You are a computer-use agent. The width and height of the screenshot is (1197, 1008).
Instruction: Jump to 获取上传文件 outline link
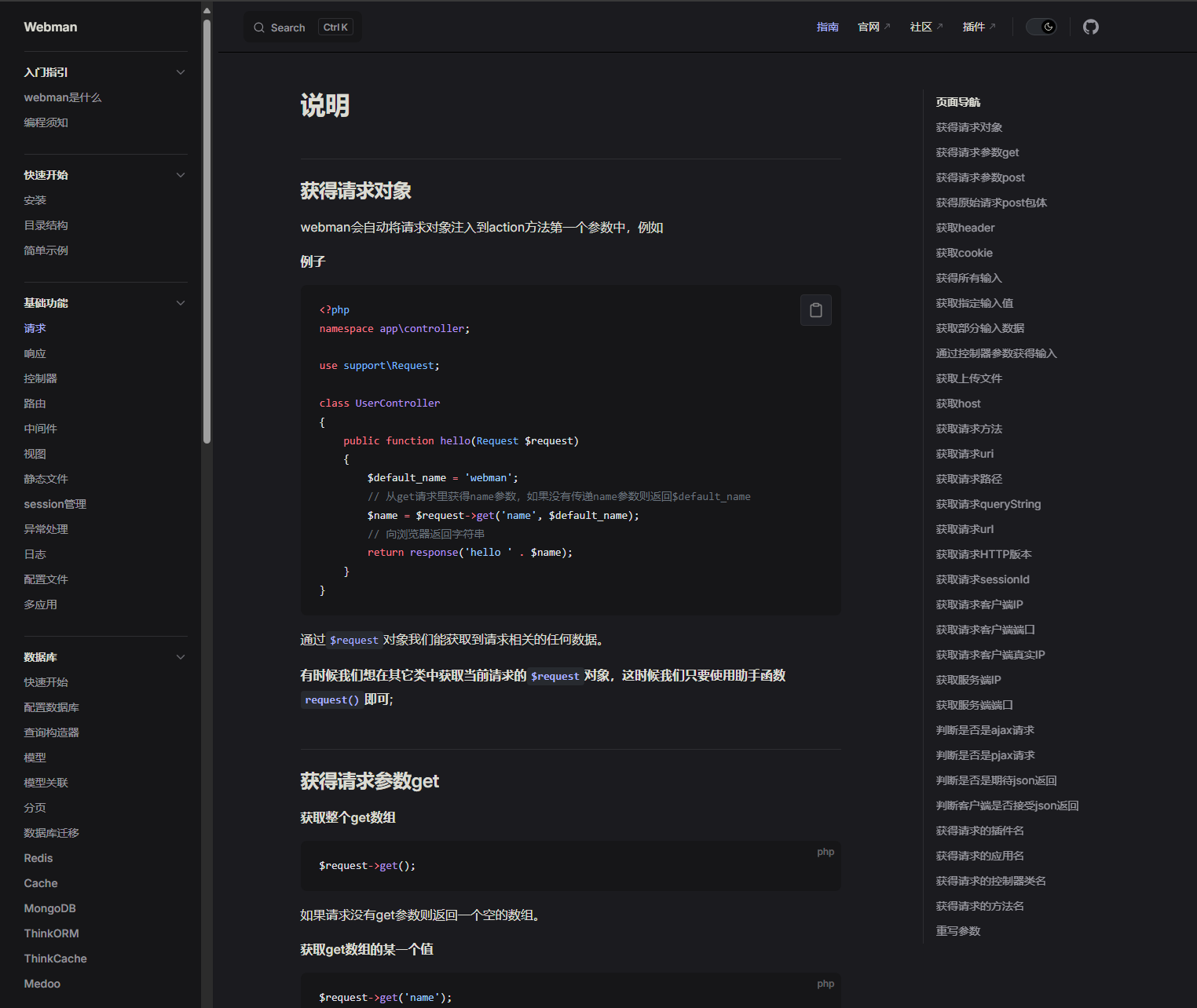point(968,378)
